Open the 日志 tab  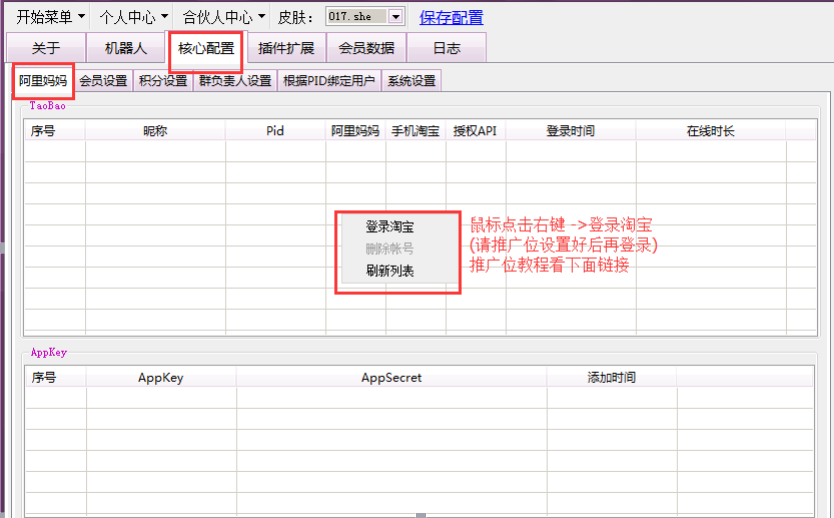[x=447, y=48]
